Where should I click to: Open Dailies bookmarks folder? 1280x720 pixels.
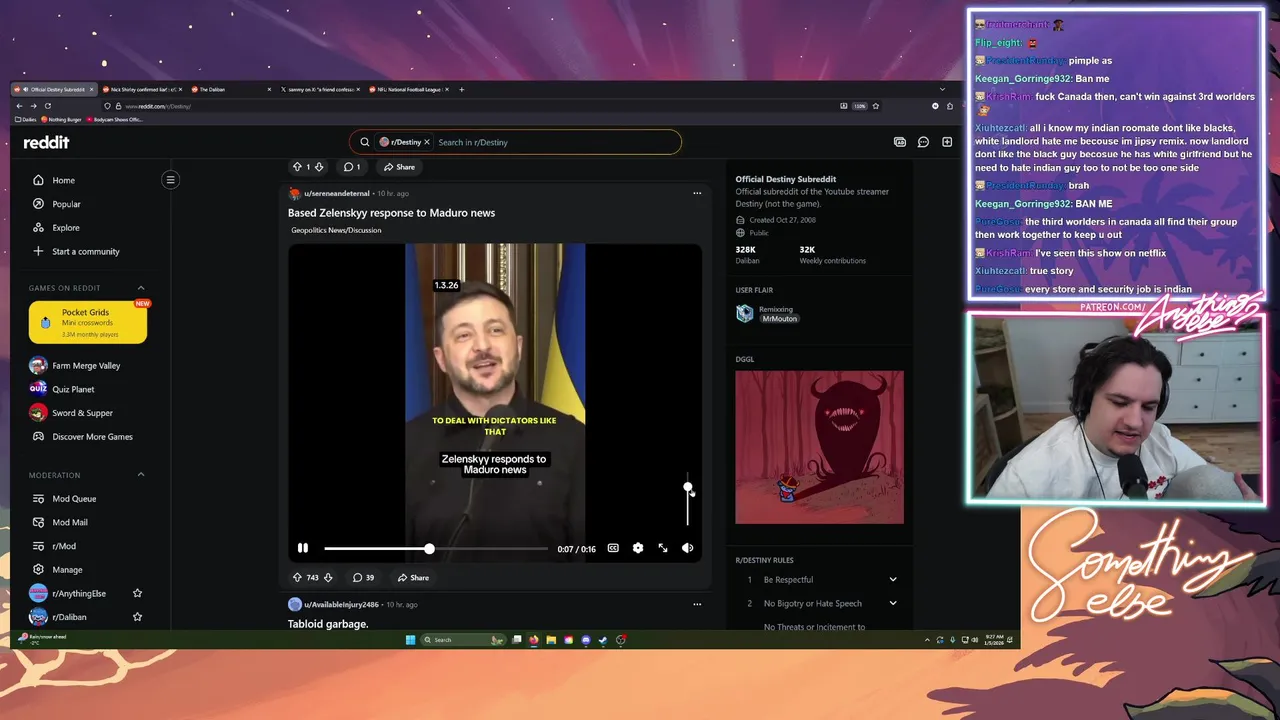click(x=26, y=119)
